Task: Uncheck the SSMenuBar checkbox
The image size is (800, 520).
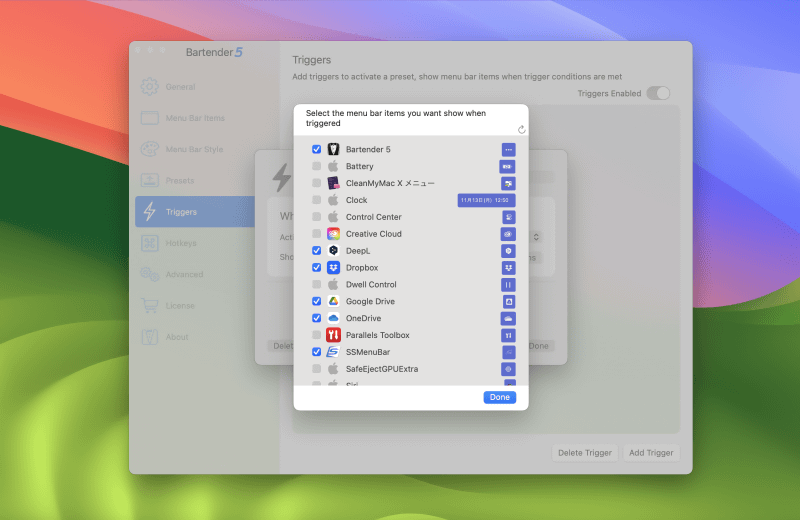Action: 316,352
